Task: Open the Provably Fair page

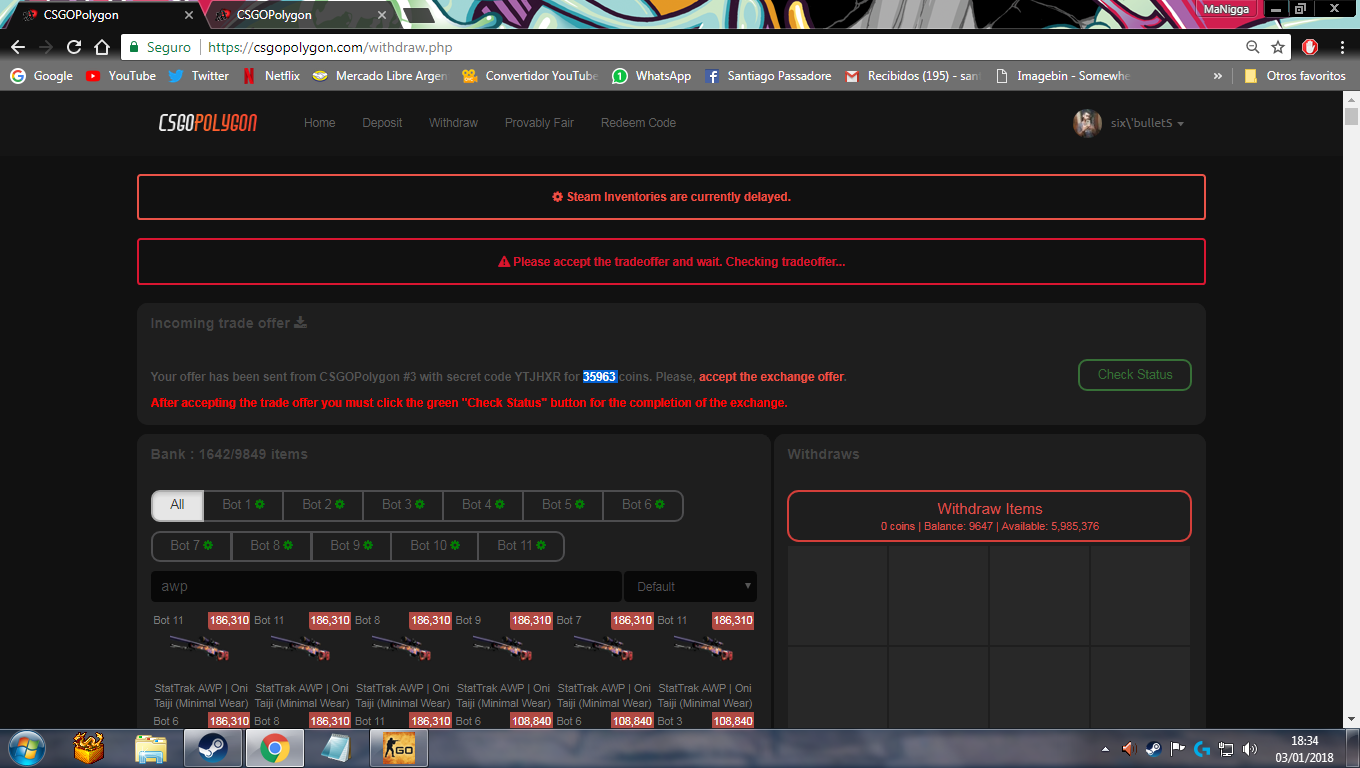Action: point(539,123)
